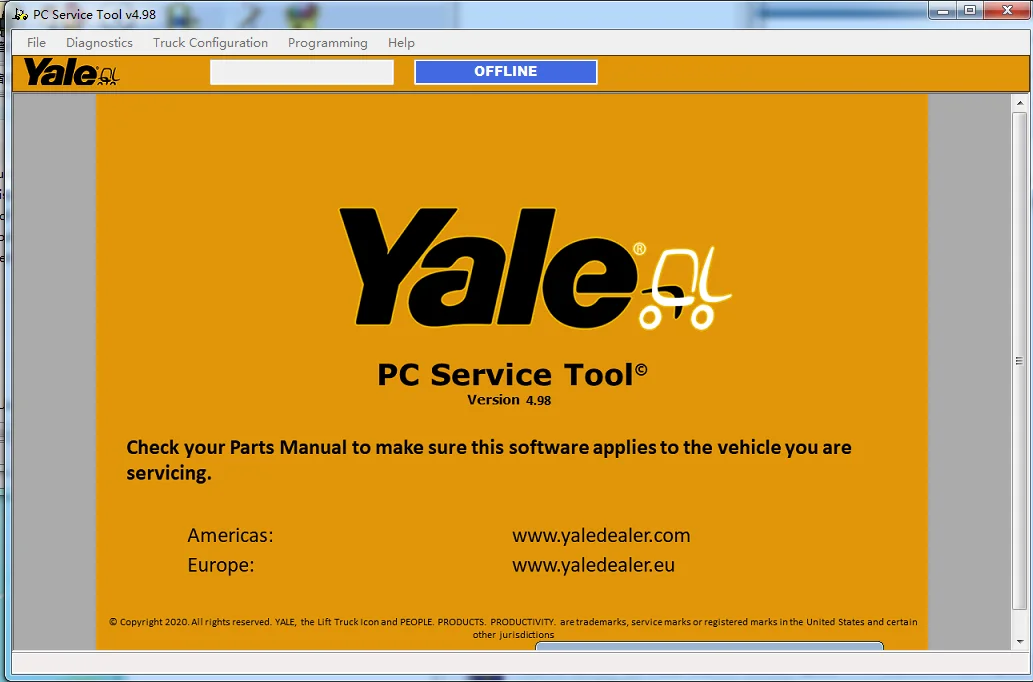This screenshot has width=1033, height=682.
Task: Click the www.yaledealer.com link text
Action: pyautogui.click(x=601, y=535)
